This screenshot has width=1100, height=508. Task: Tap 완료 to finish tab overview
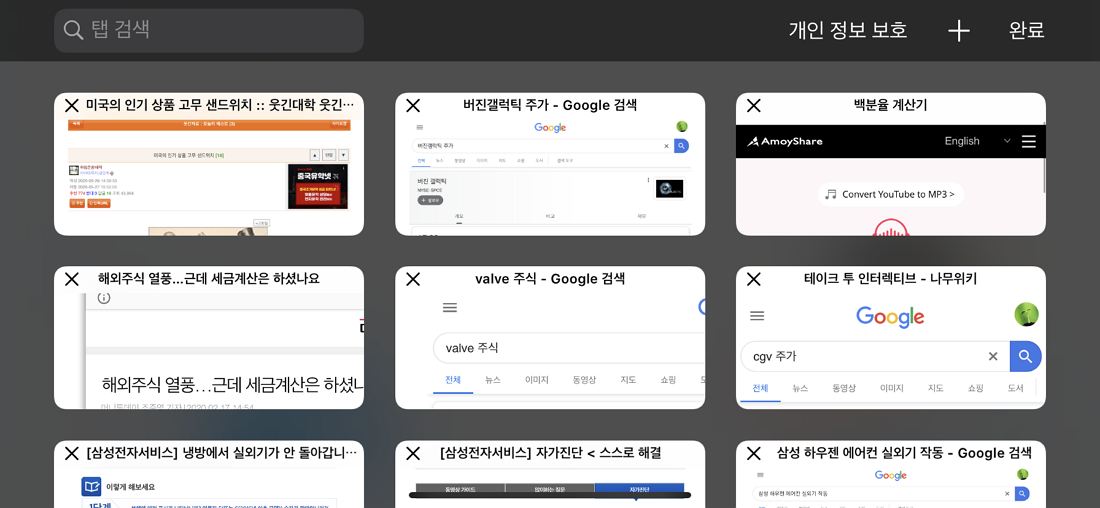click(x=1027, y=30)
